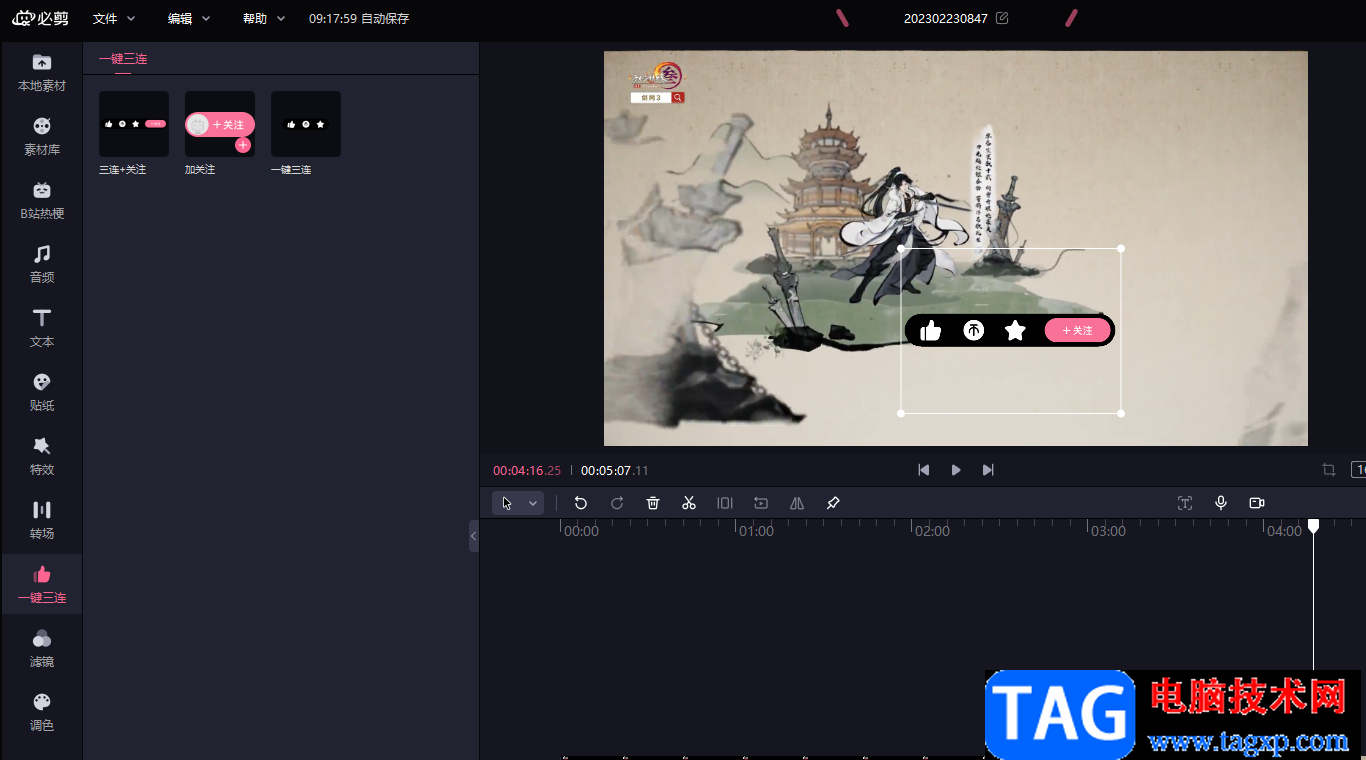Click the star favorite icon in preview
Image resolution: width=1366 pixels, height=760 pixels.
[x=1015, y=330]
